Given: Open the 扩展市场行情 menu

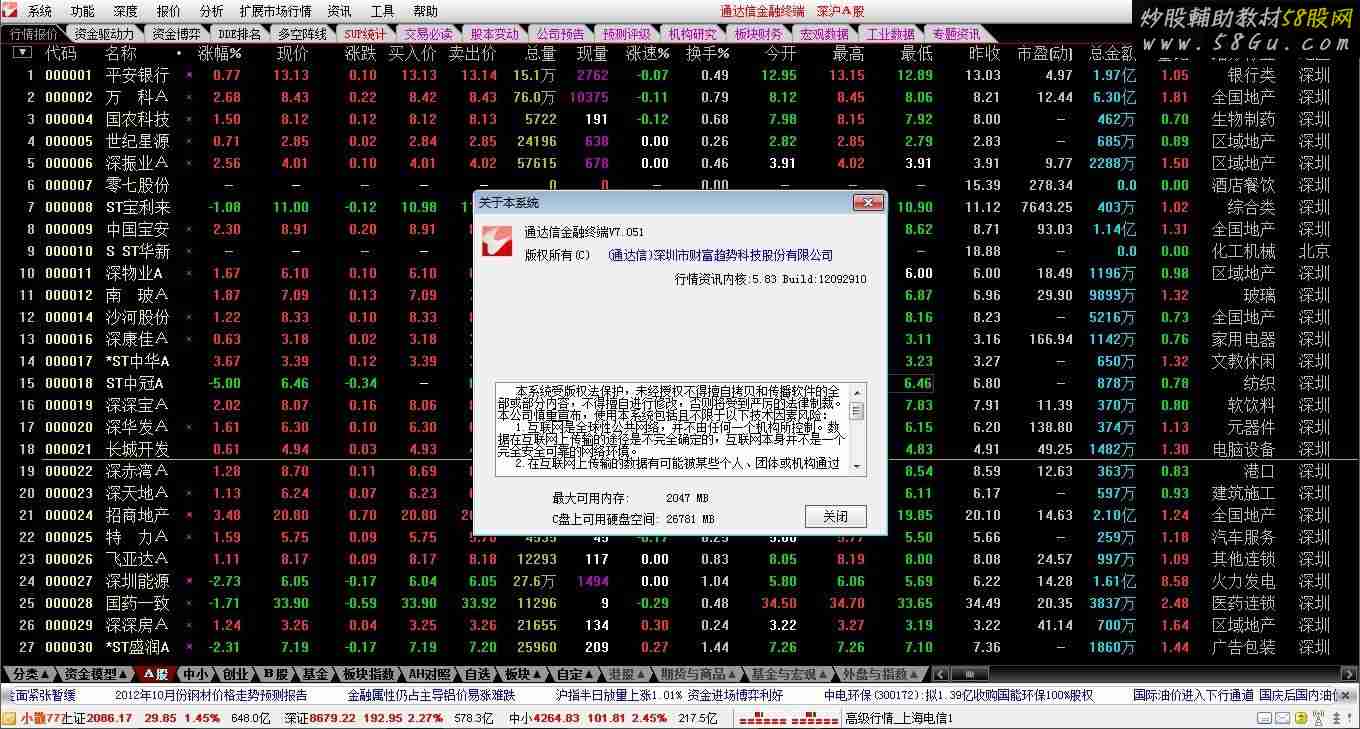Looking at the screenshot, I should 275,11.
